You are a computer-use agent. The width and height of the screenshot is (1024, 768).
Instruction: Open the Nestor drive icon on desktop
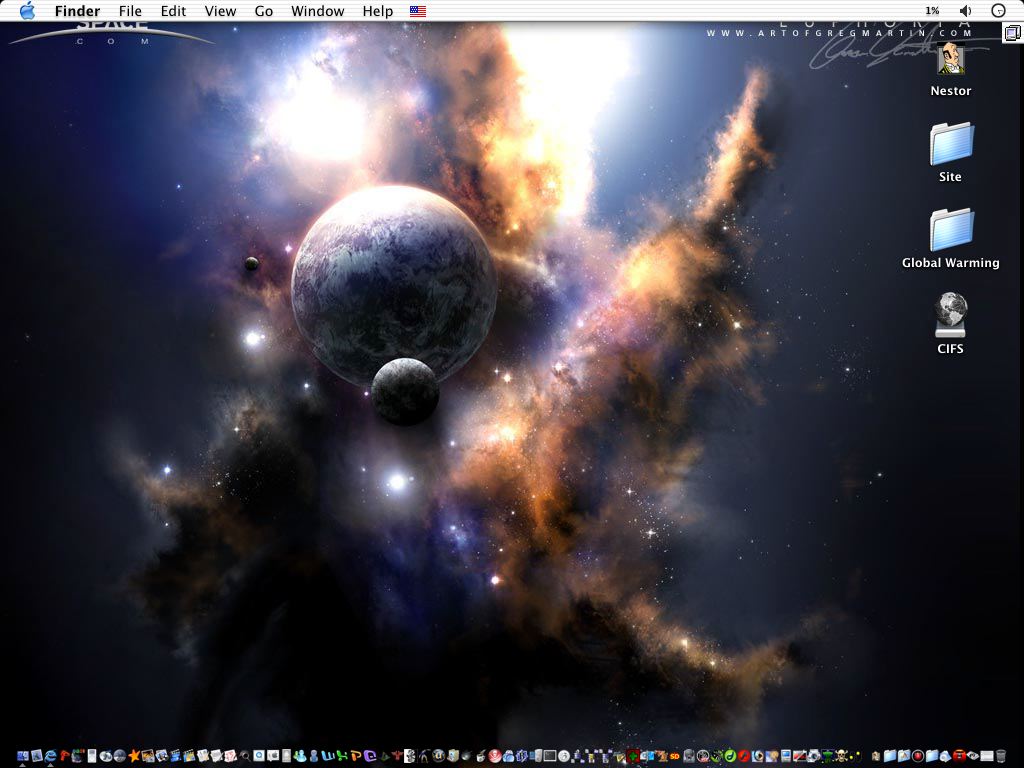coord(951,60)
